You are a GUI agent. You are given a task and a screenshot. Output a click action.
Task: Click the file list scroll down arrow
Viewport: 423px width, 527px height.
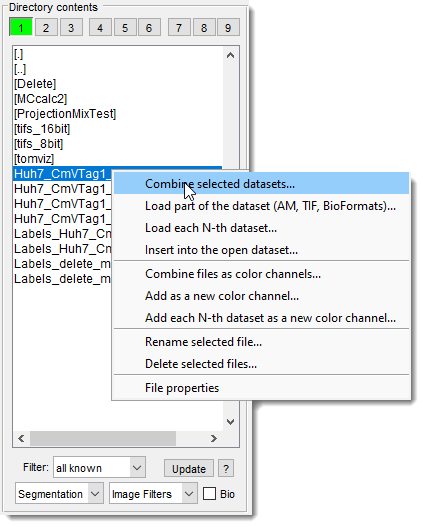click(x=230, y=421)
